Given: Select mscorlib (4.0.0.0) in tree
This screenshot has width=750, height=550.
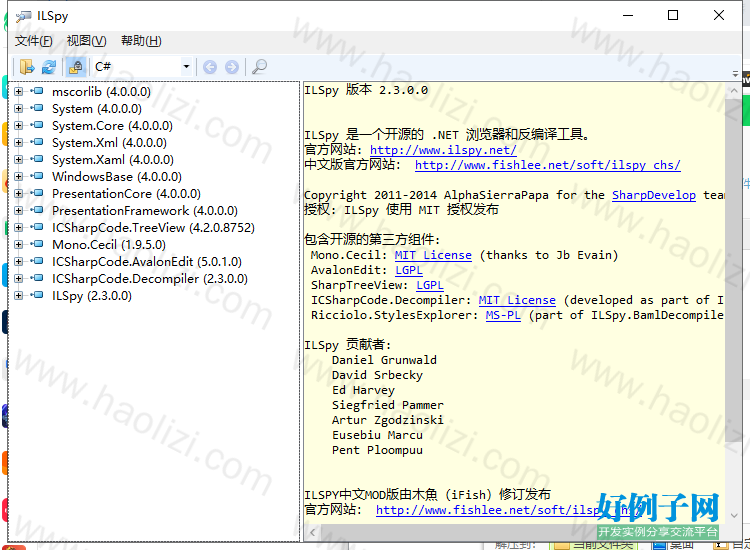Looking at the screenshot, I should click(101, 92).
